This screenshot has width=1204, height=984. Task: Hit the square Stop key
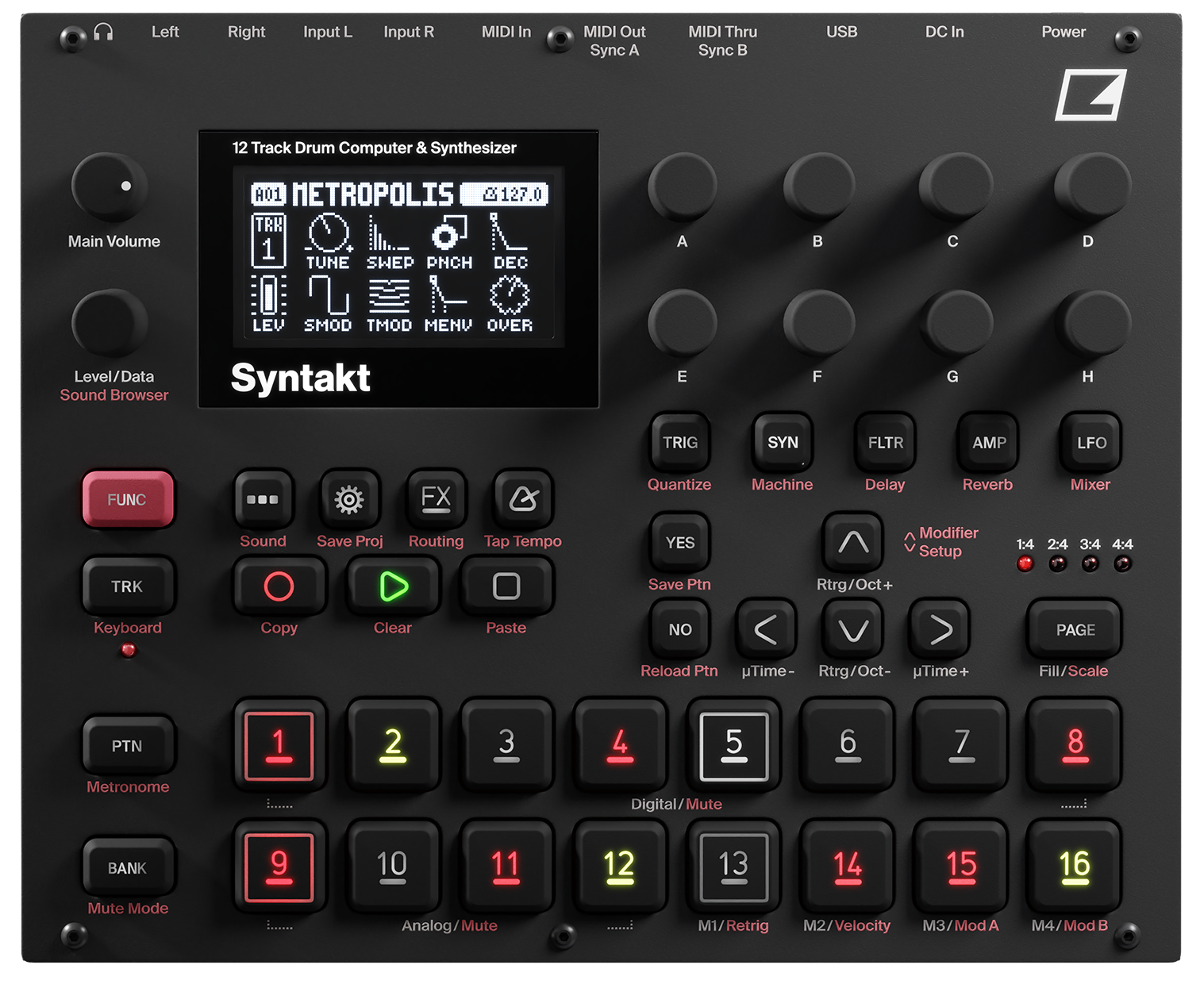tap(506, 586)
